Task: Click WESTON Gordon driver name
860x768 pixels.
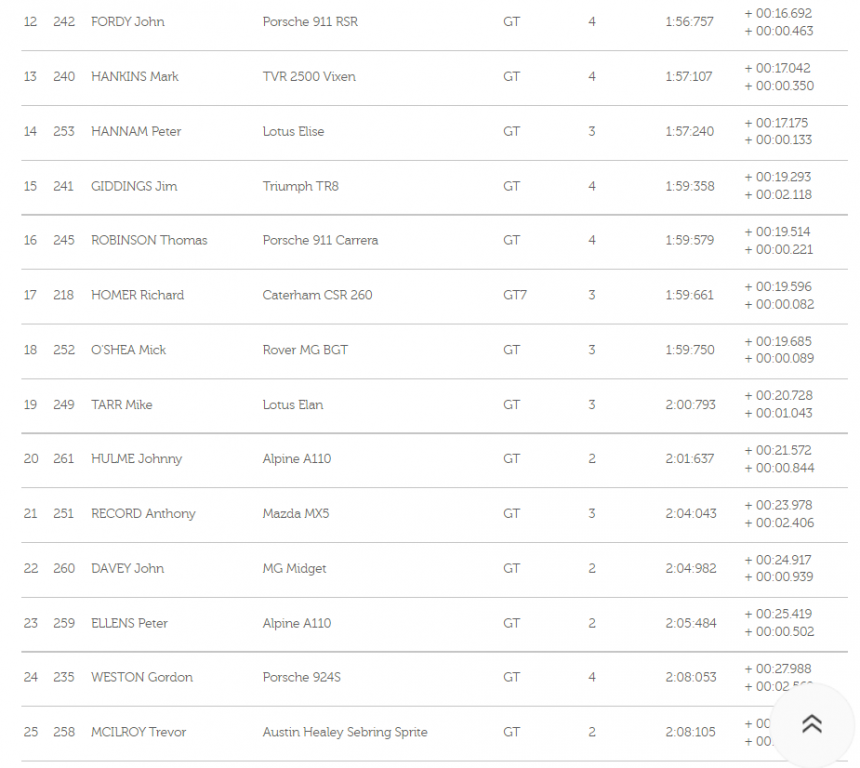Action: [142, 678]
